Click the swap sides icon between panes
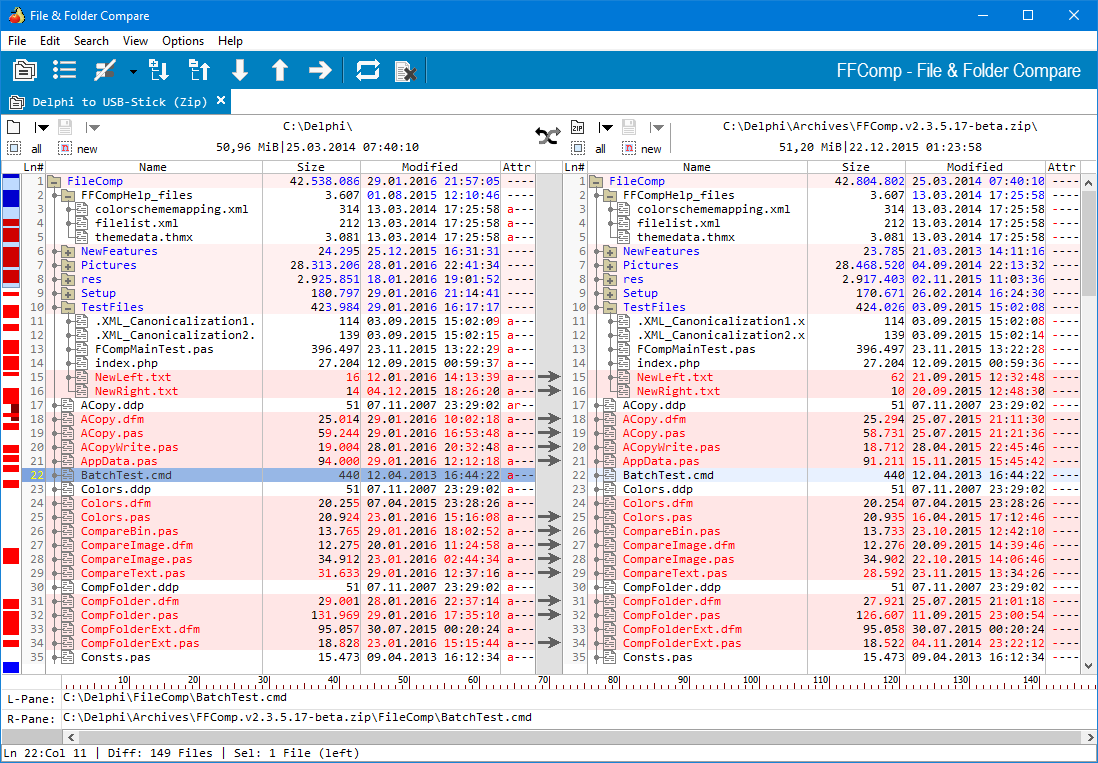1098x763 pixels. pyautogui.click(x=547, y=137)
